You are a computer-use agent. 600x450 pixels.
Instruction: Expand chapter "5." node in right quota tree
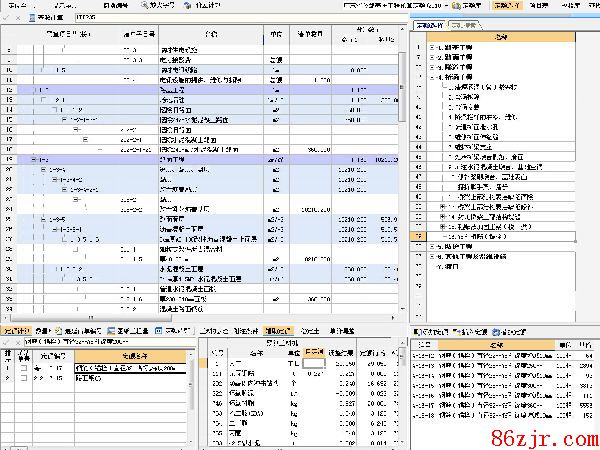tap(431, 246)
